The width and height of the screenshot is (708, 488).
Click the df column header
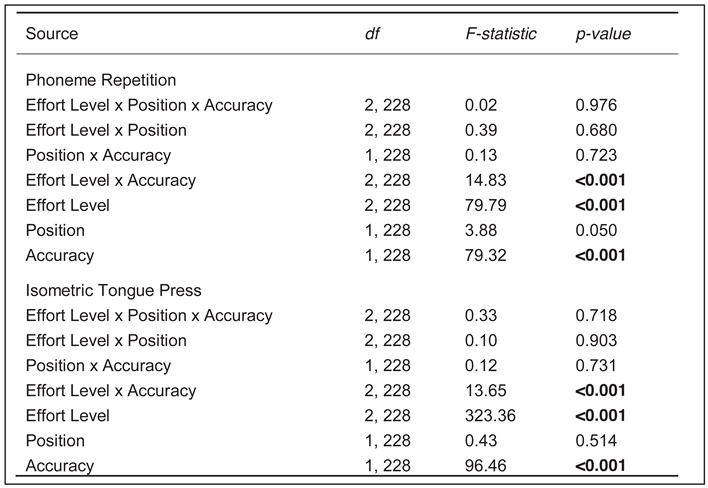click(371, 34)
